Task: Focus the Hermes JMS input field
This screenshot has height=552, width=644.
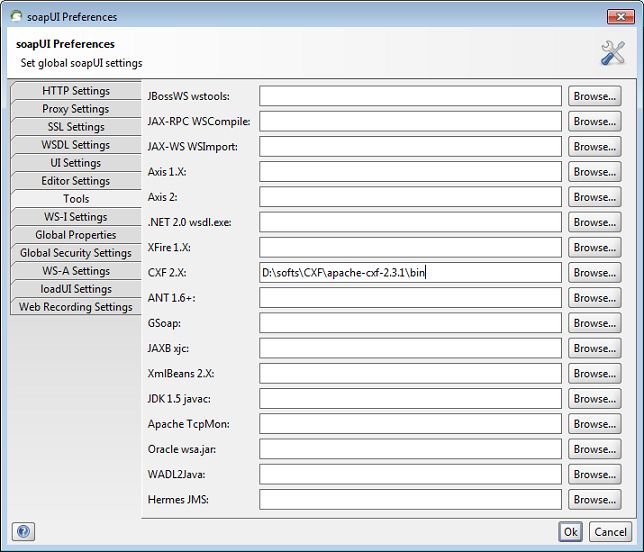Action: pos(410,500)
